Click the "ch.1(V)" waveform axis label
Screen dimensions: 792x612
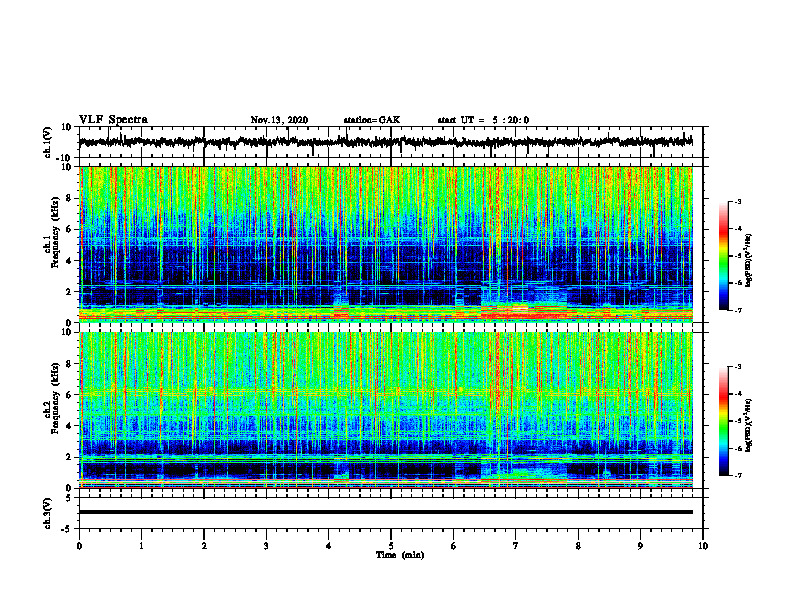pos(48,142)
